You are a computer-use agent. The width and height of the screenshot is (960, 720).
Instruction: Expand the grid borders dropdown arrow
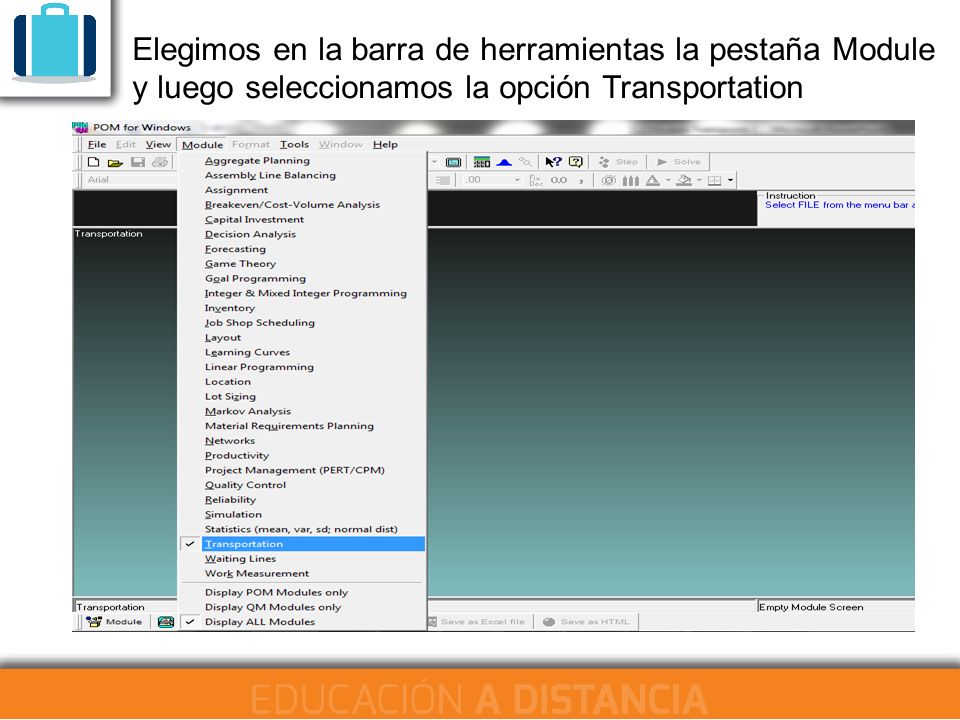coord(730,181)
